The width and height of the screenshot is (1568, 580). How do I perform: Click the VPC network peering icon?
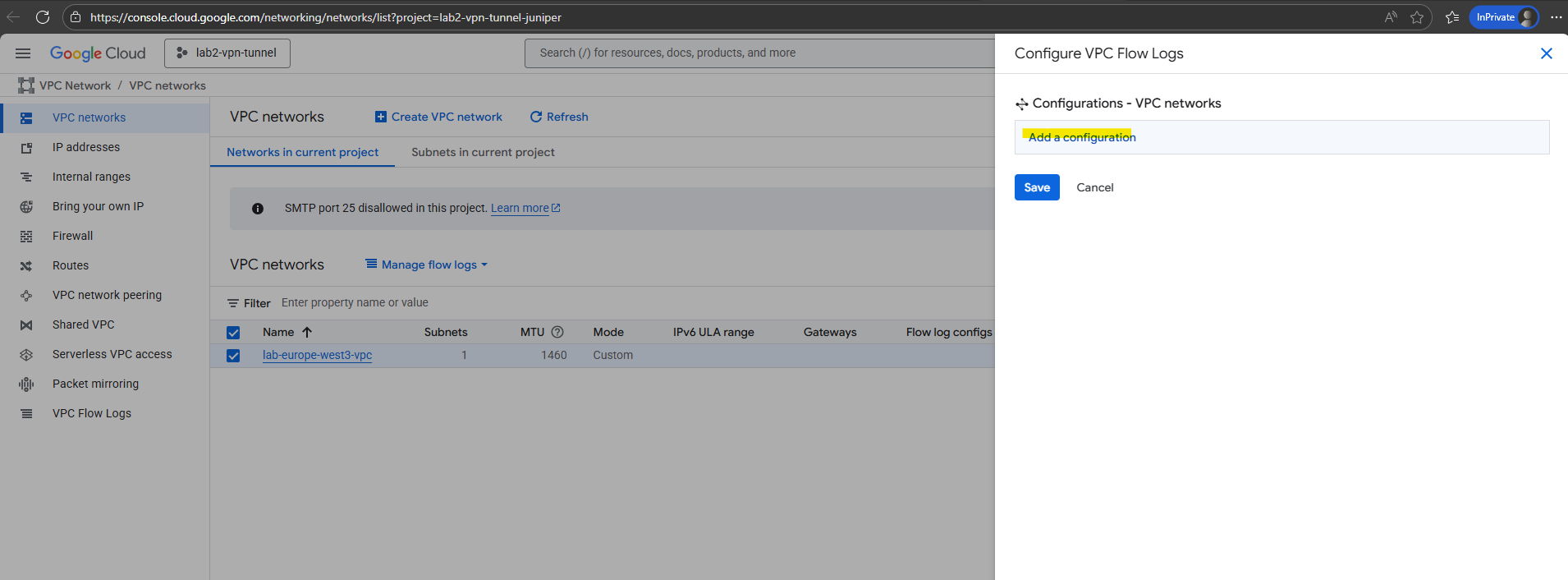click(x=26, y=296)
